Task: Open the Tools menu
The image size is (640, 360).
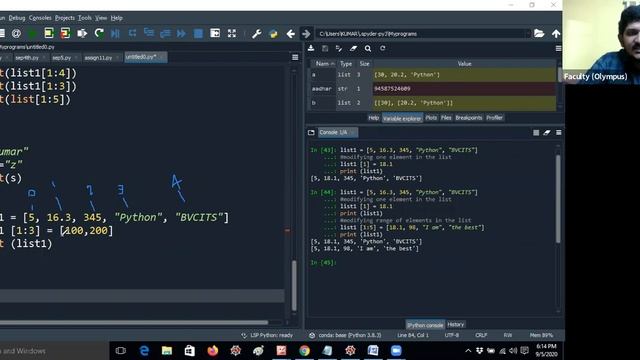Action: (84, 18)
